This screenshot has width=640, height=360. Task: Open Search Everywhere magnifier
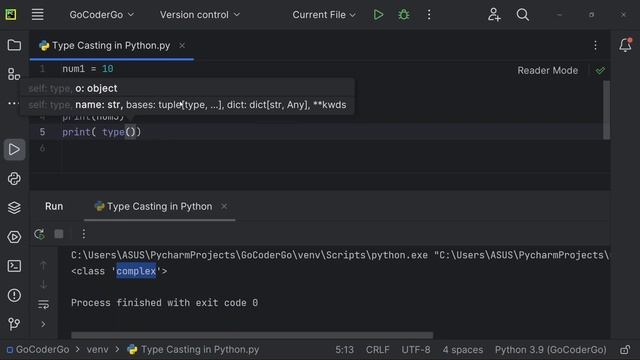522,15
